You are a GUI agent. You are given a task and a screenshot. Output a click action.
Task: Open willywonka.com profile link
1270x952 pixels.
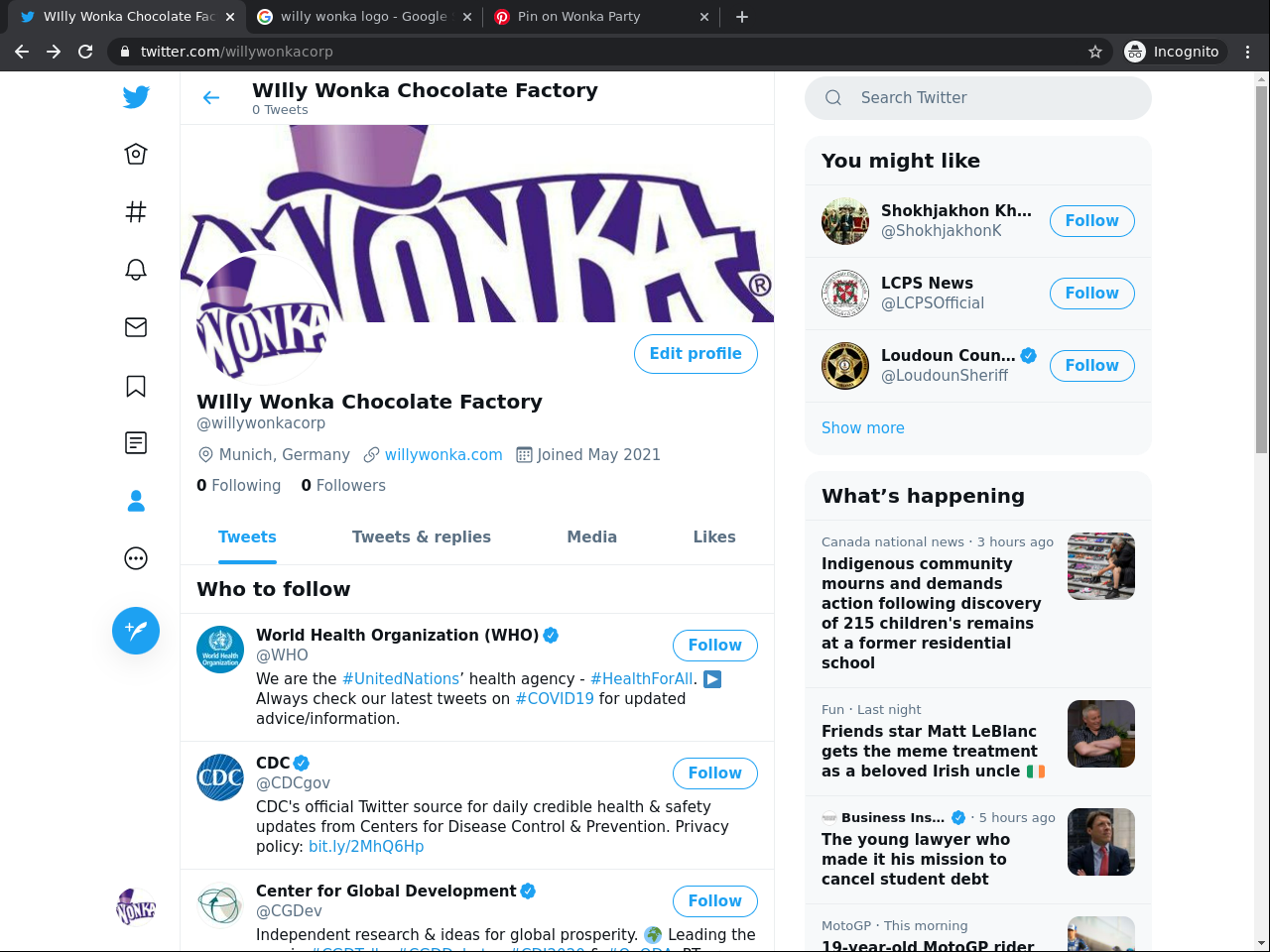pyautogui.click(x=444, y=455)
